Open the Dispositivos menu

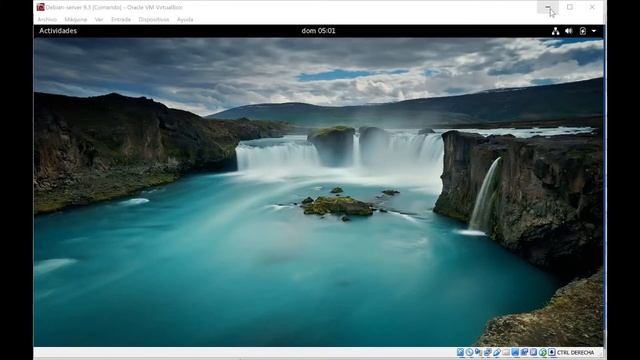tap(153, 20)
